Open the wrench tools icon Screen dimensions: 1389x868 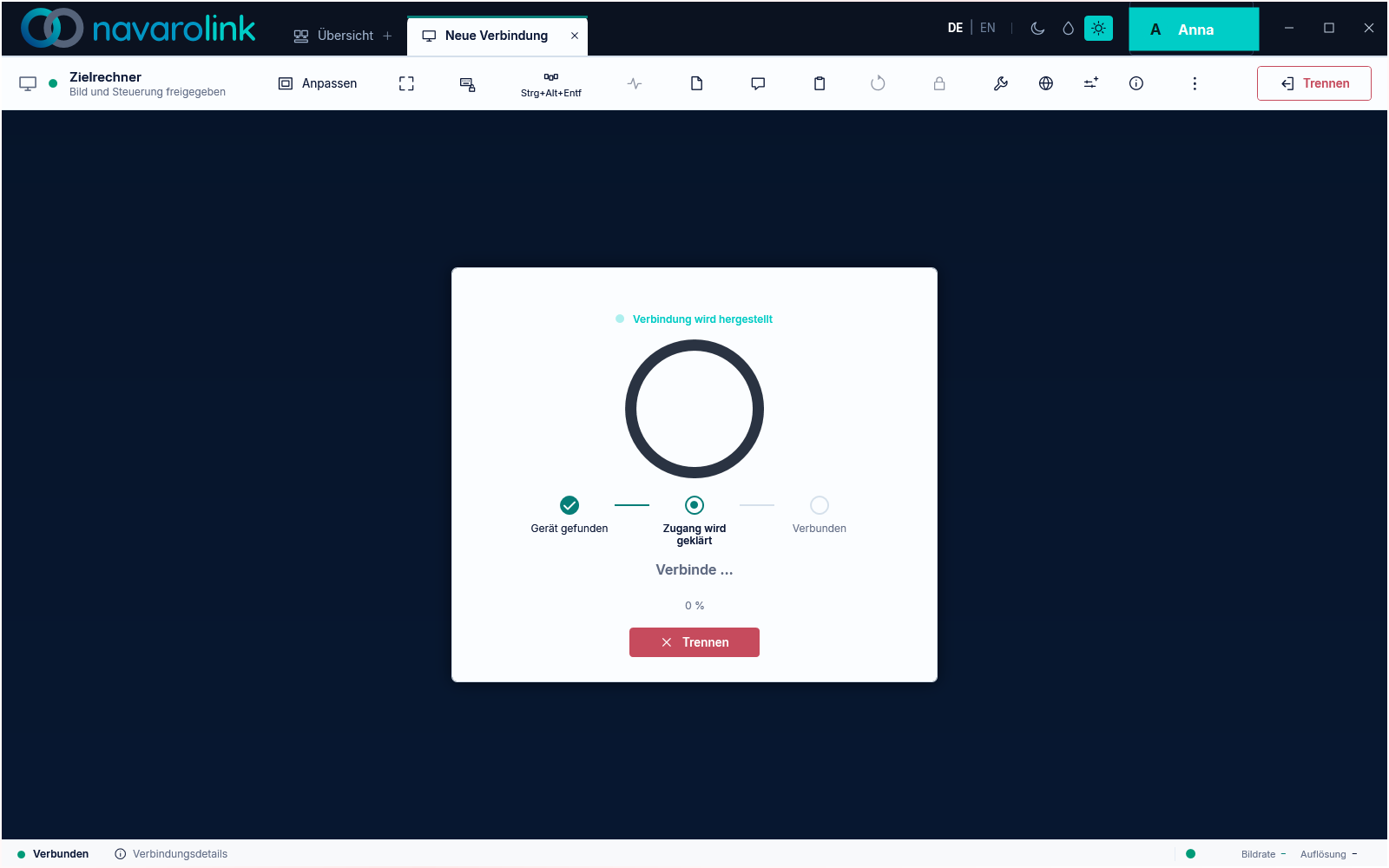(1001, 83)
